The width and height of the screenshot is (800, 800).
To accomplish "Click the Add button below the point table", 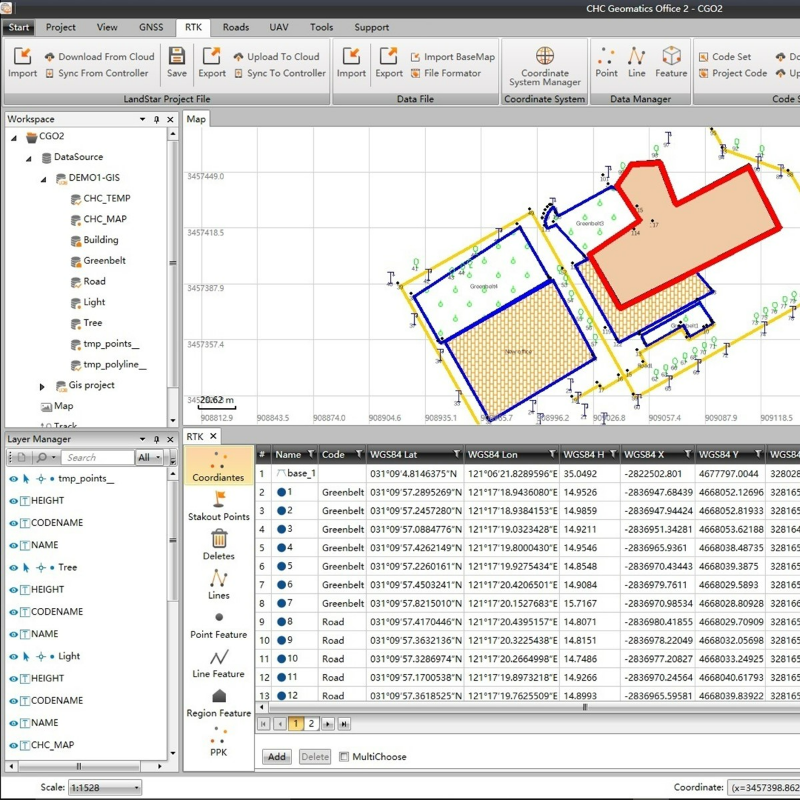I will (x=276, y=757).
